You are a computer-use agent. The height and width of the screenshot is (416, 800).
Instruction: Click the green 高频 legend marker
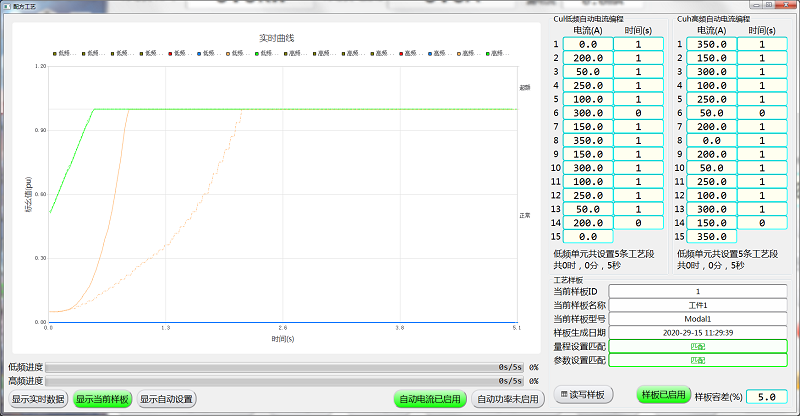click(489, 53)
